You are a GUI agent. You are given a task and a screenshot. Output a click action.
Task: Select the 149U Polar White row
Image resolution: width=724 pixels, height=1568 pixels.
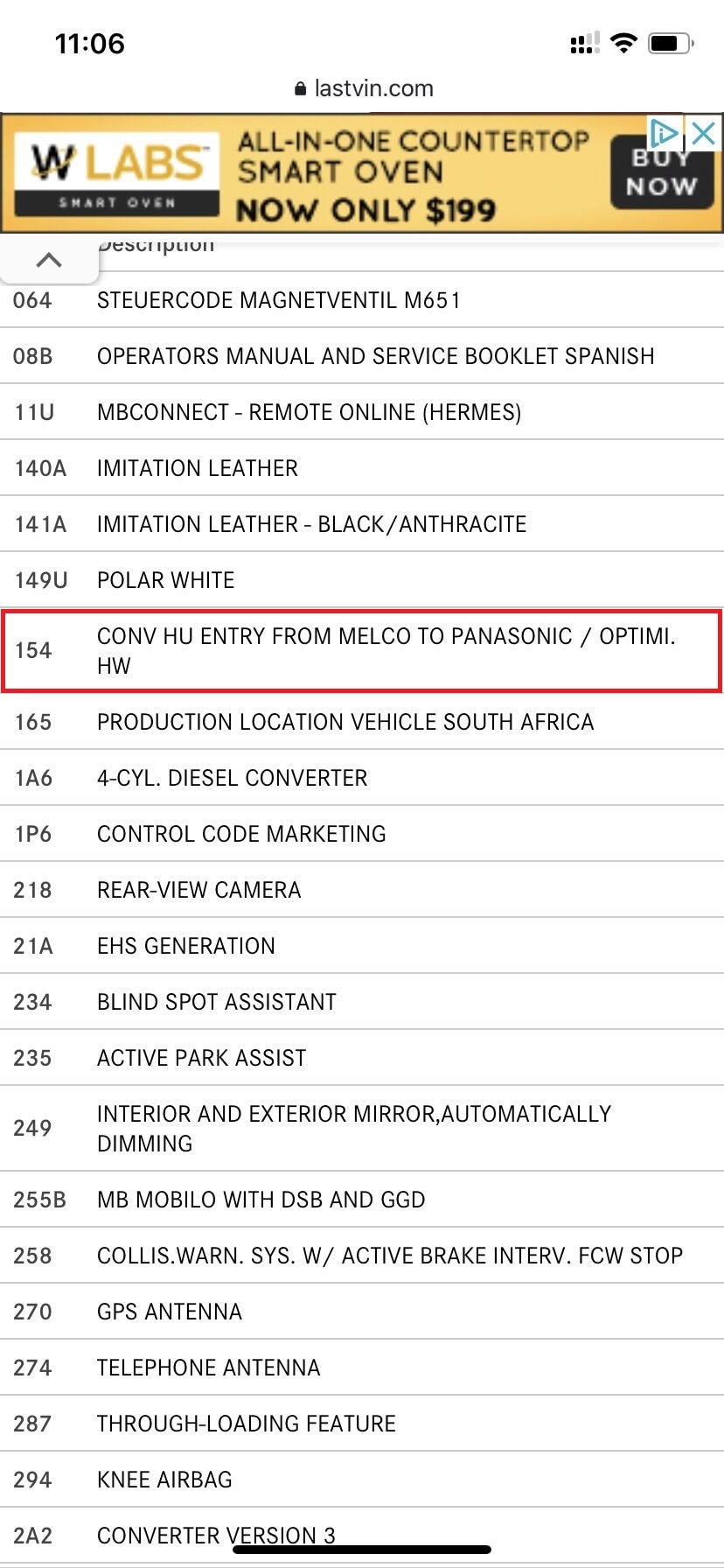362,580
